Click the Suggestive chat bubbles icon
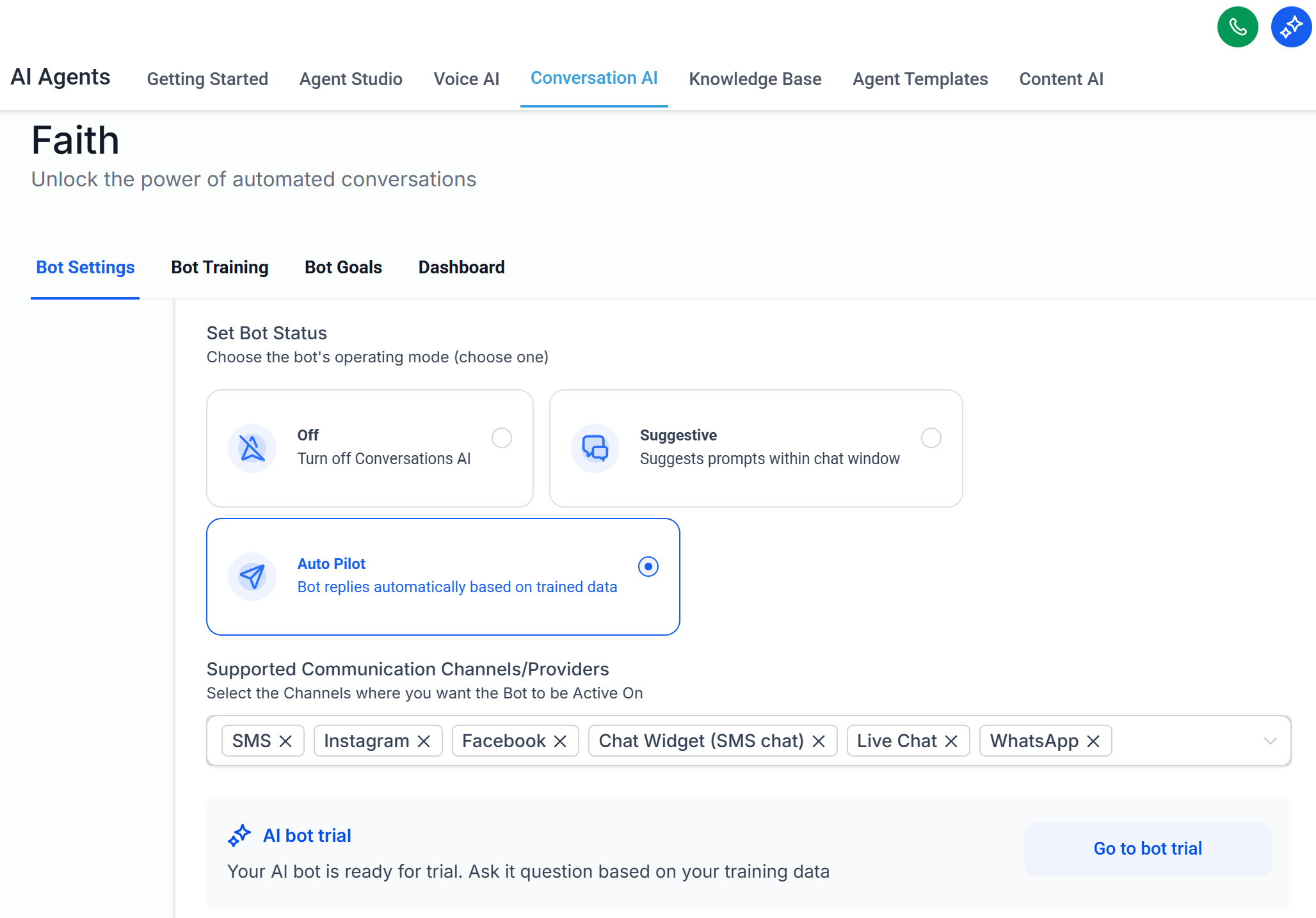1316x918 pixels. [x=595, y=448]
